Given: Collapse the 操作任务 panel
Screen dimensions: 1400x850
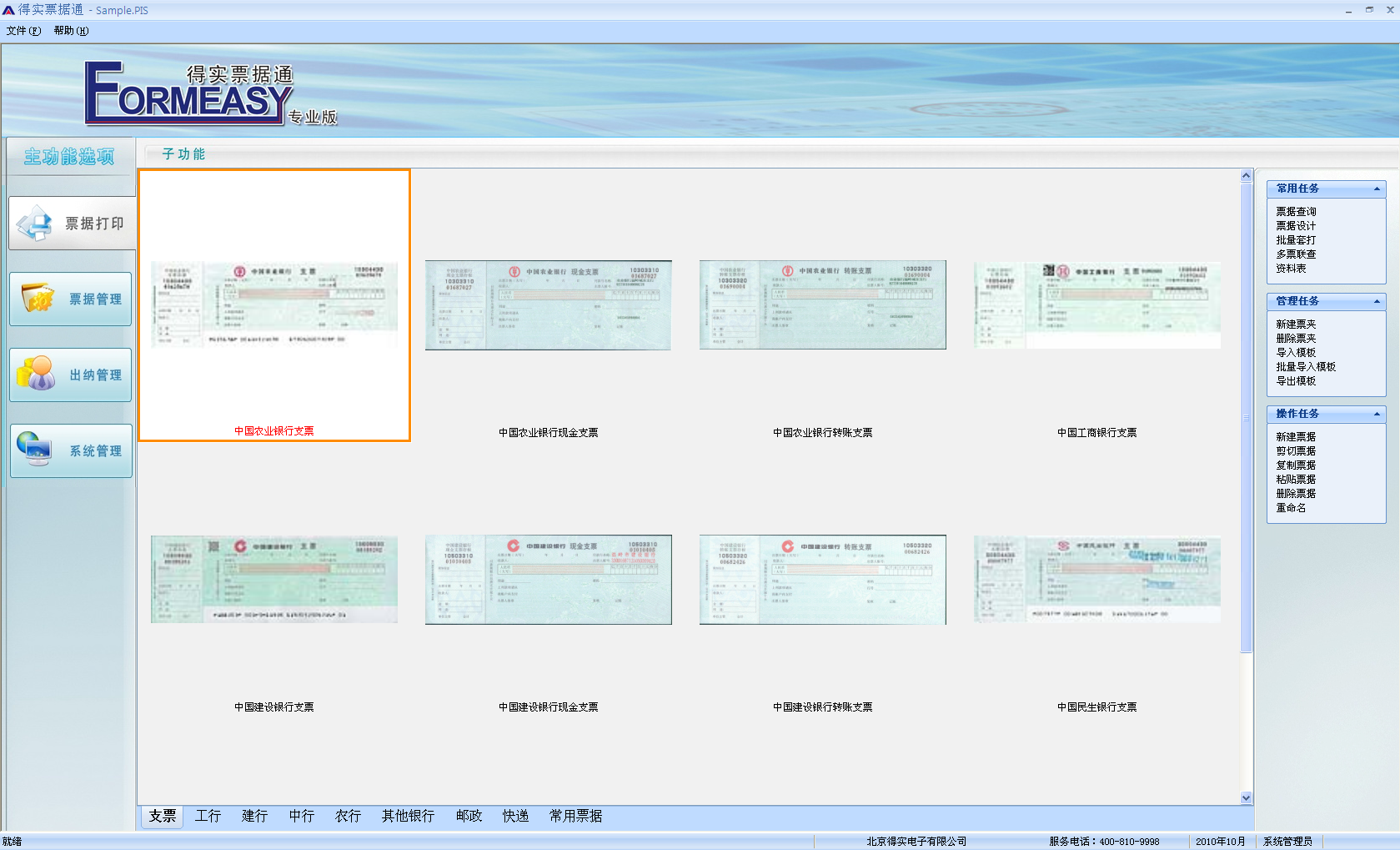Looking at the screenshot, I should [1377, 414].
